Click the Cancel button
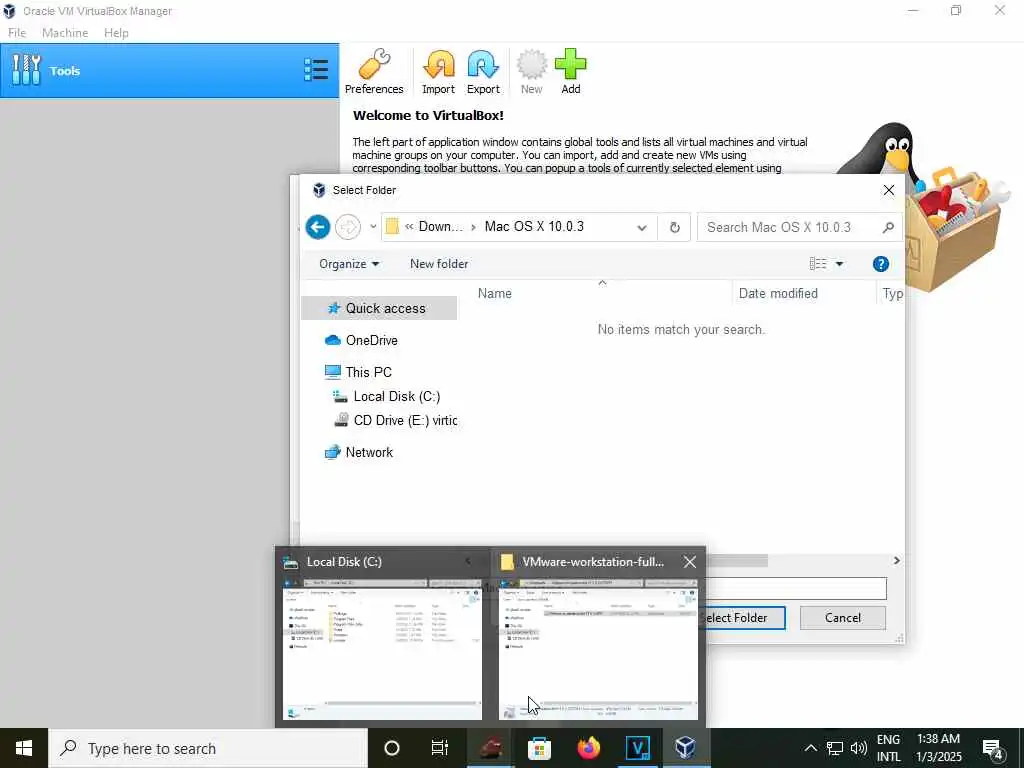 [x=842, y=618]
